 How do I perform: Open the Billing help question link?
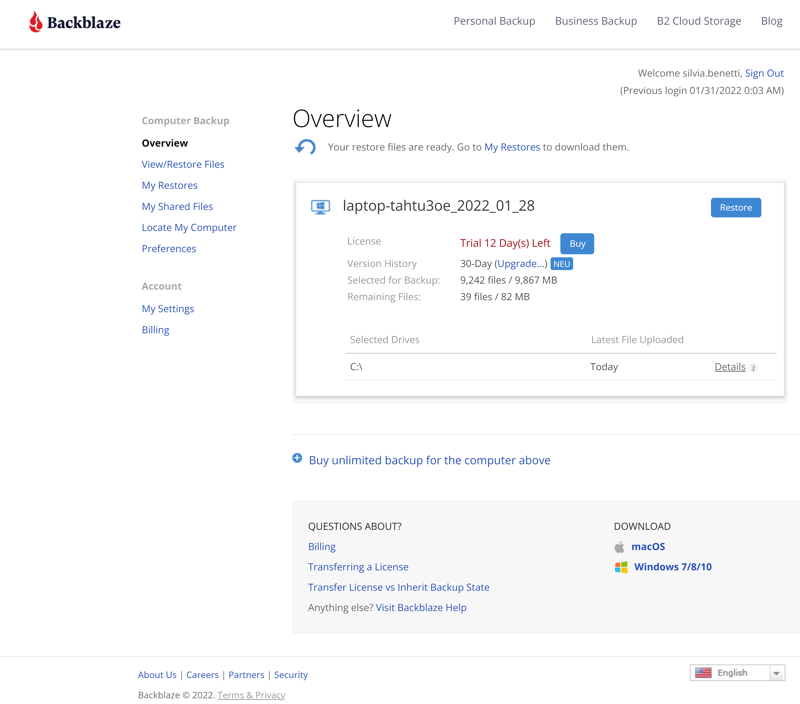coord(322,547)
